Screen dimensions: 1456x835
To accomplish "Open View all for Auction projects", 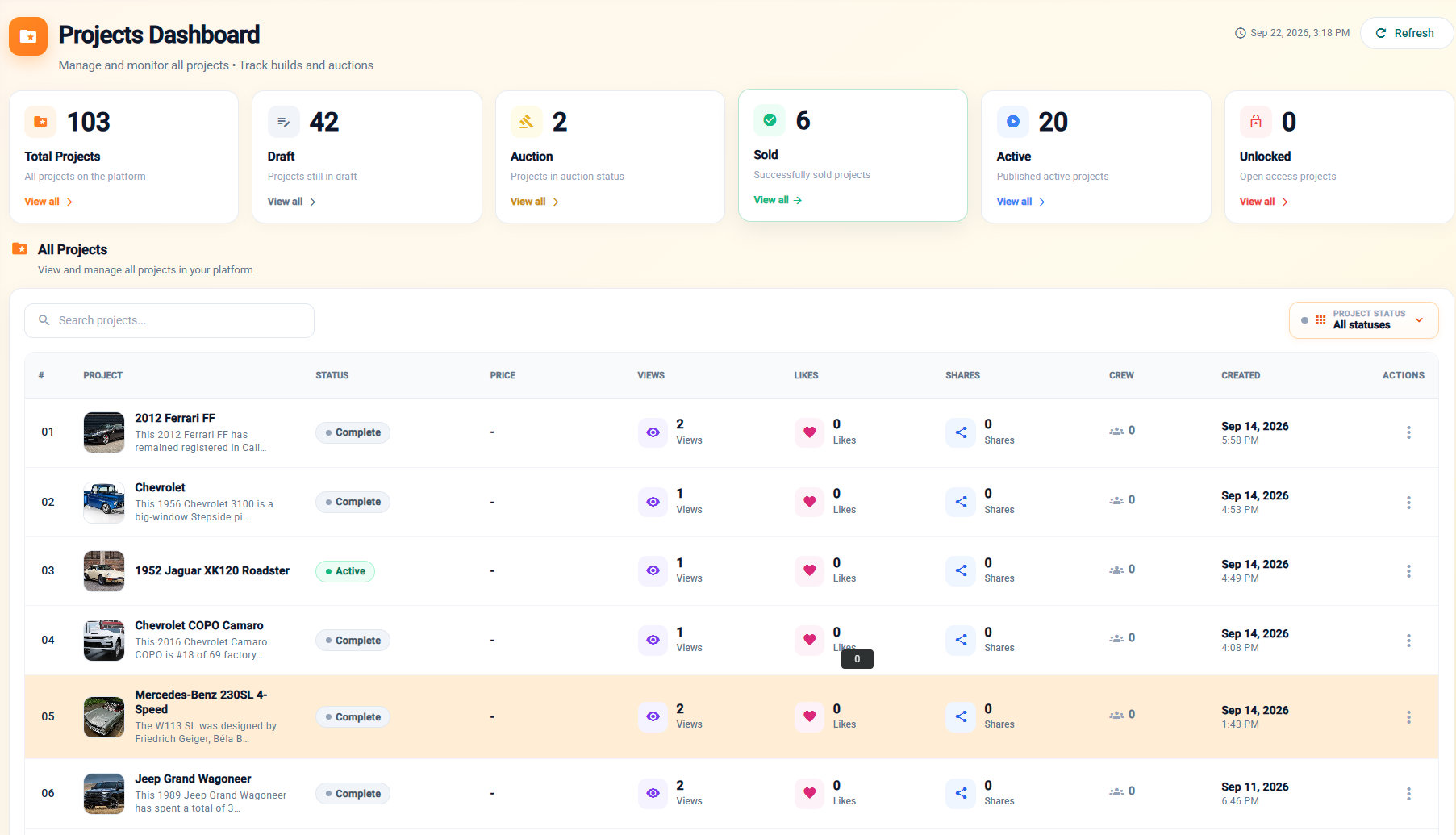I will click(x=535, y=202).
